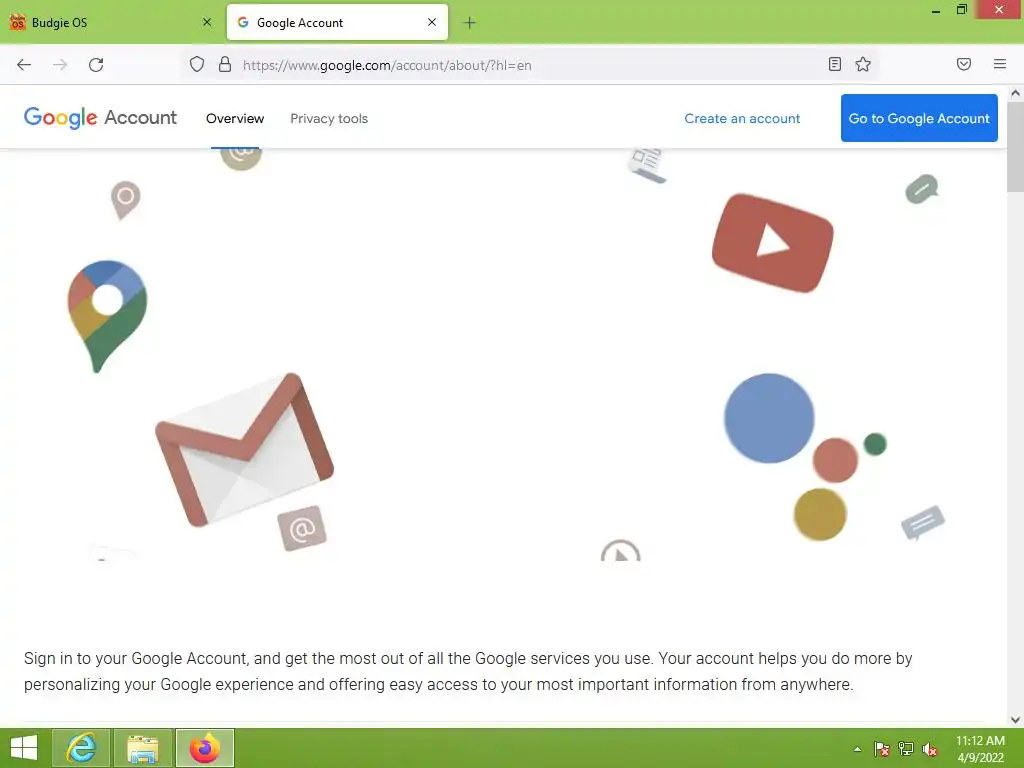
Task: Focus the URL address bar
Action: tap(529, 65)
